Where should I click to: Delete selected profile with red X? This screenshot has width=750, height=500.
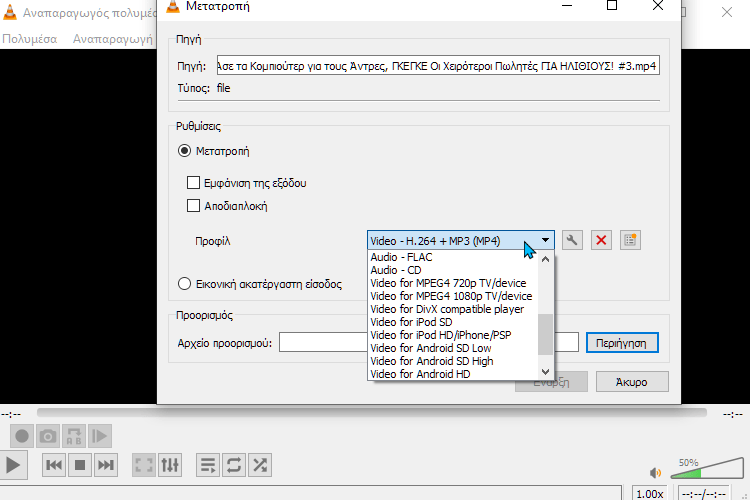601,240
